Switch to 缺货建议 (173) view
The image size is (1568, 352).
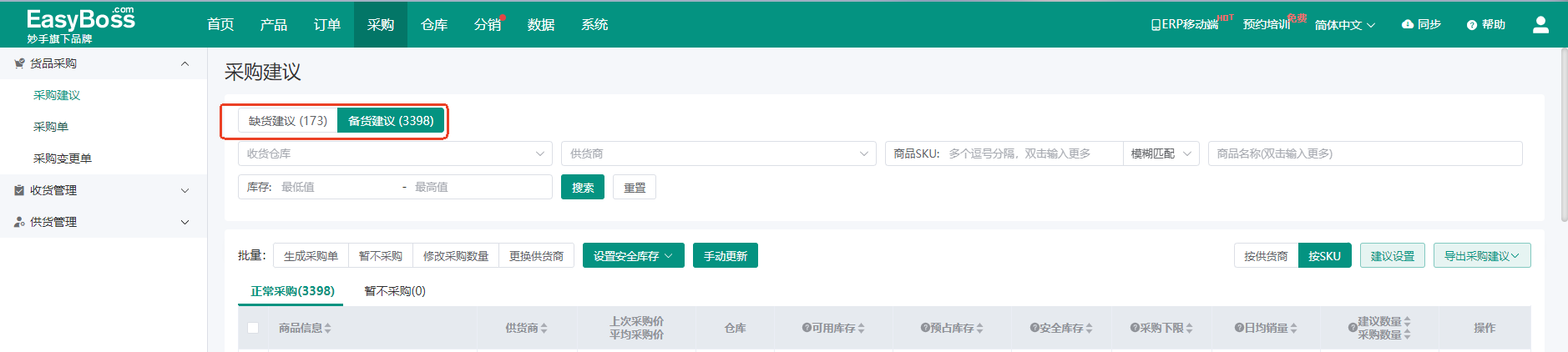tap(288, 121)
